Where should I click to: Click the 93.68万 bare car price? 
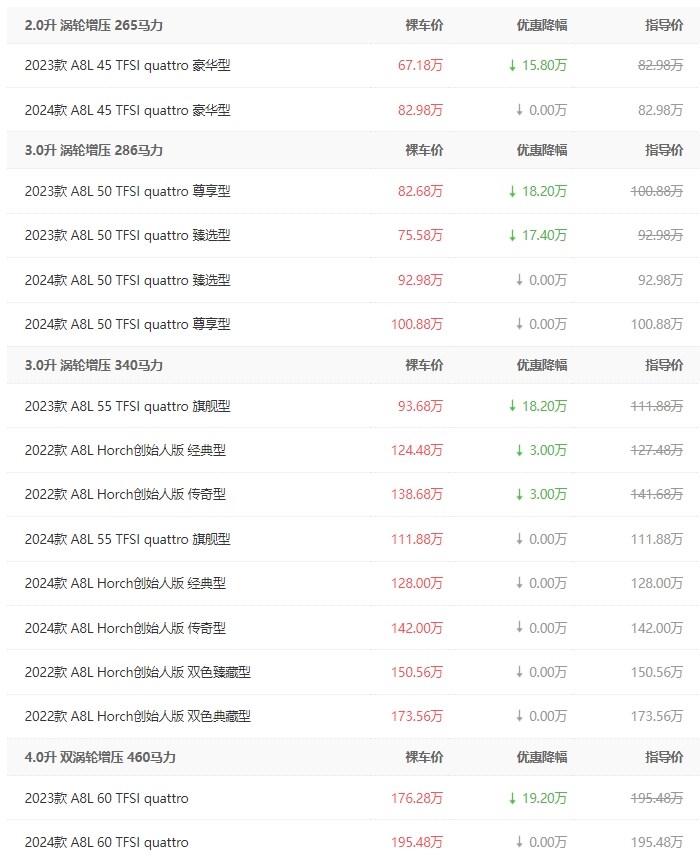420,406
